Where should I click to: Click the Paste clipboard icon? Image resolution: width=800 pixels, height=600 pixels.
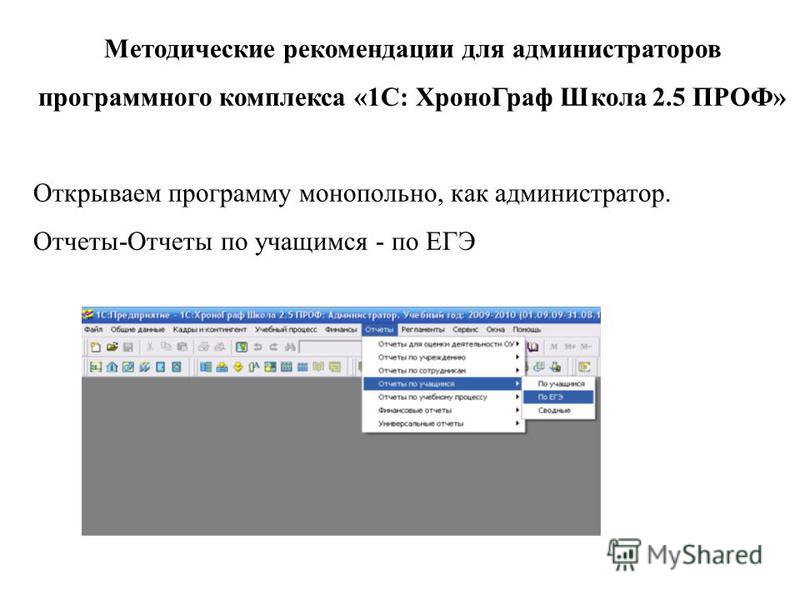click(x=182, y=347)
